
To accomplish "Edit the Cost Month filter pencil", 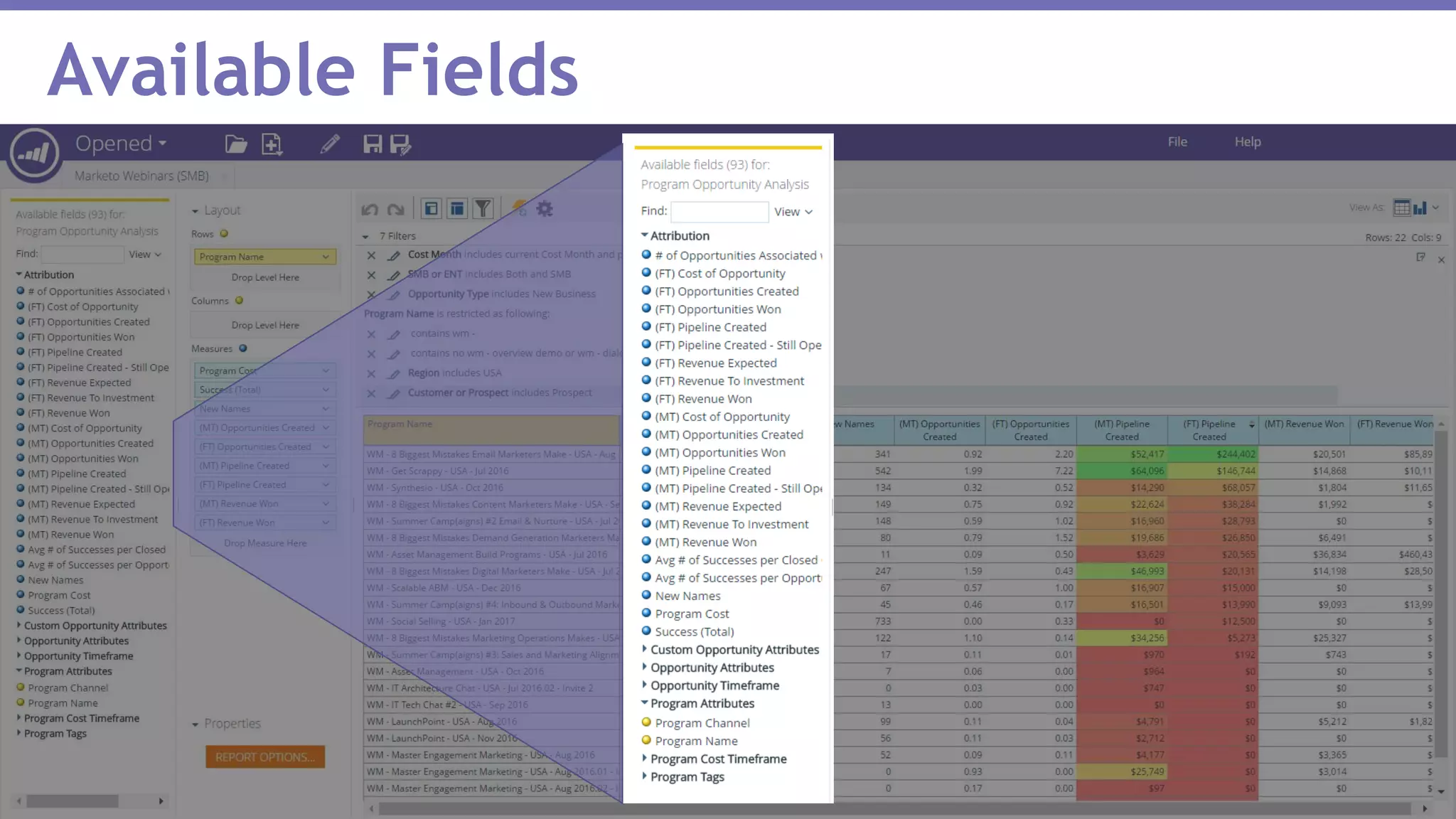I will pos(394,255).
